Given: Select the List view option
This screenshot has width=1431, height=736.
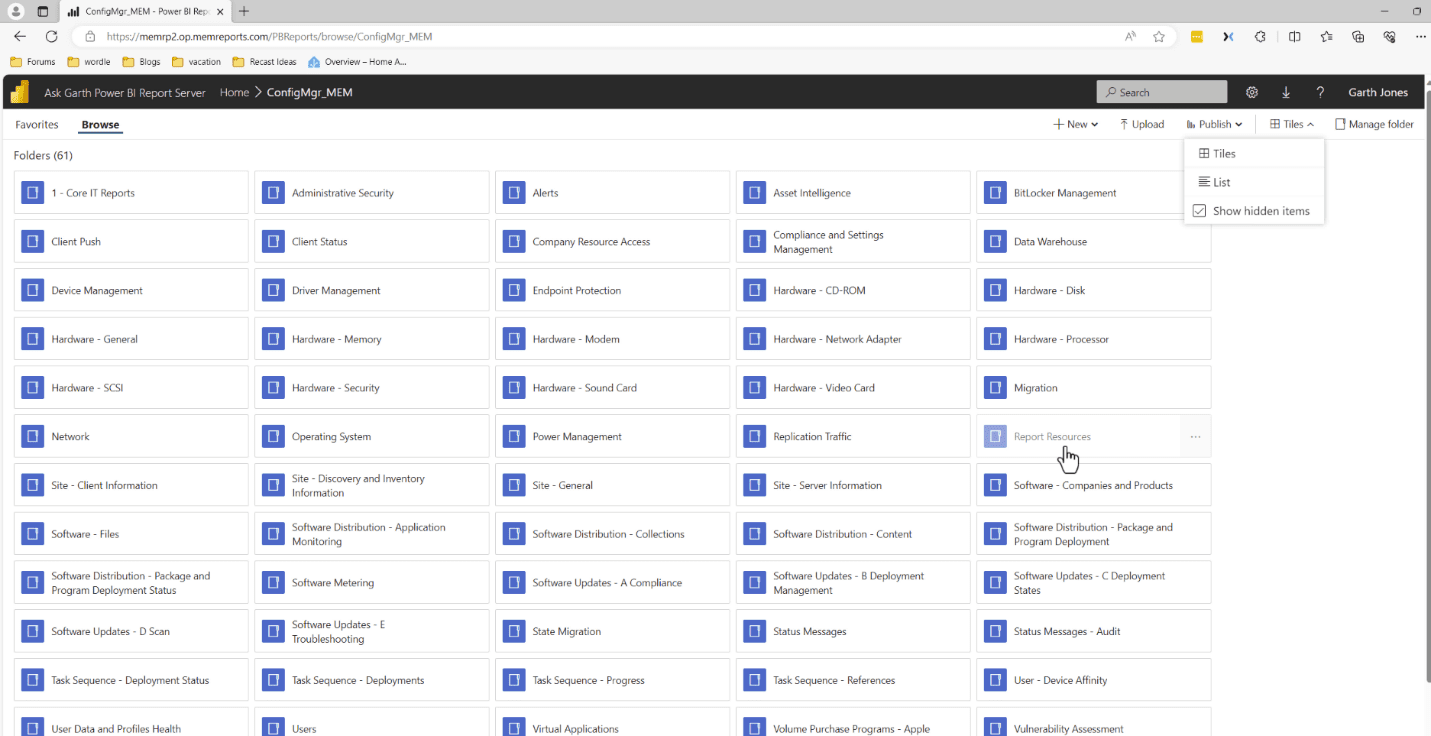Looking at the screenshot, I should (1254, 182).
